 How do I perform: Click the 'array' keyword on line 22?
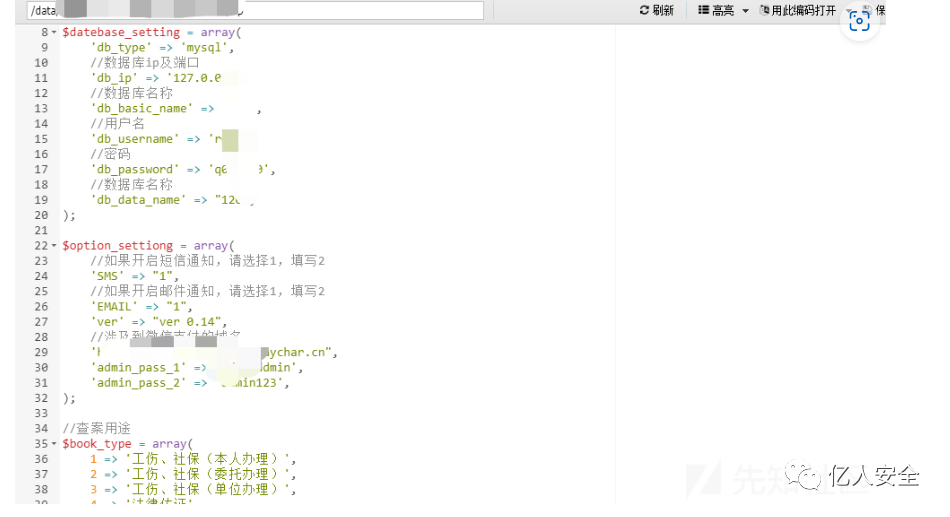(x=211, y=245)
